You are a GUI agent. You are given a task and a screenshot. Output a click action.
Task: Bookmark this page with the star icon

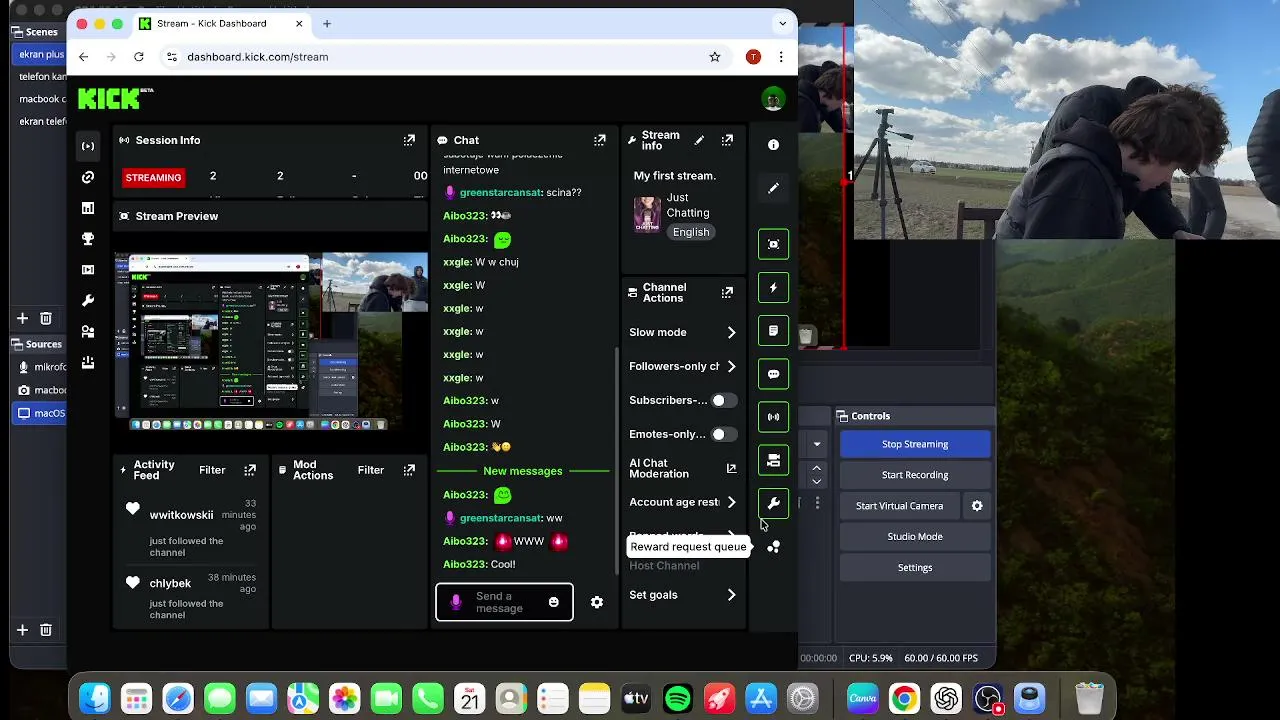[715, 57]
